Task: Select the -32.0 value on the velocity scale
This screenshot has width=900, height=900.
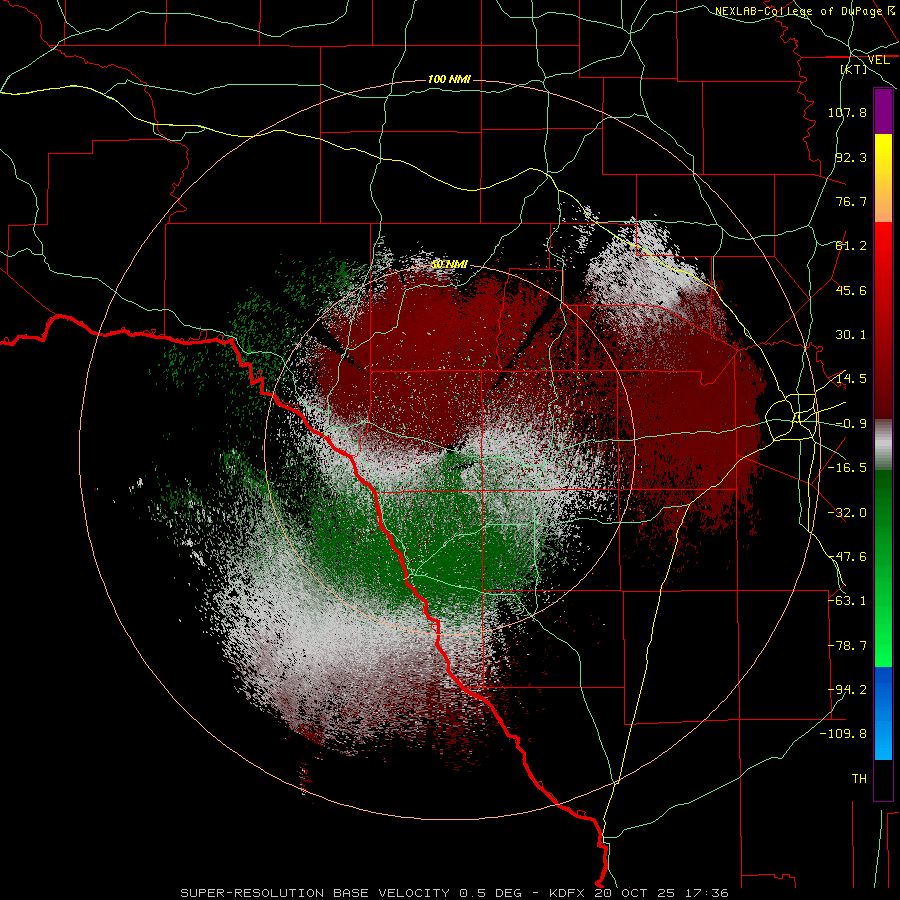Action: tap(847, 513)
